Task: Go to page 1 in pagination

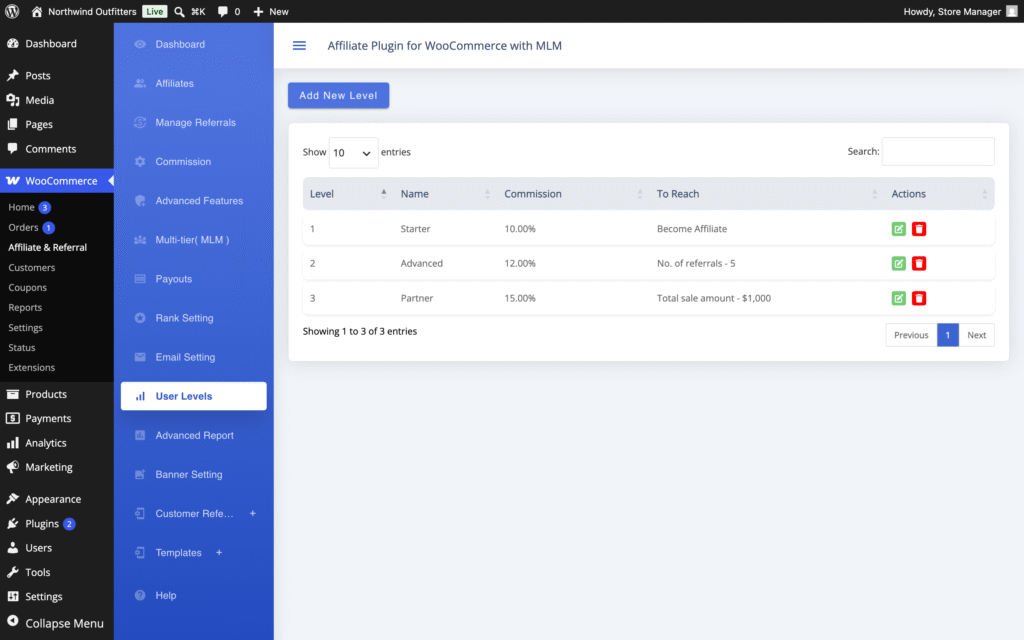Action: pos(948,335)
